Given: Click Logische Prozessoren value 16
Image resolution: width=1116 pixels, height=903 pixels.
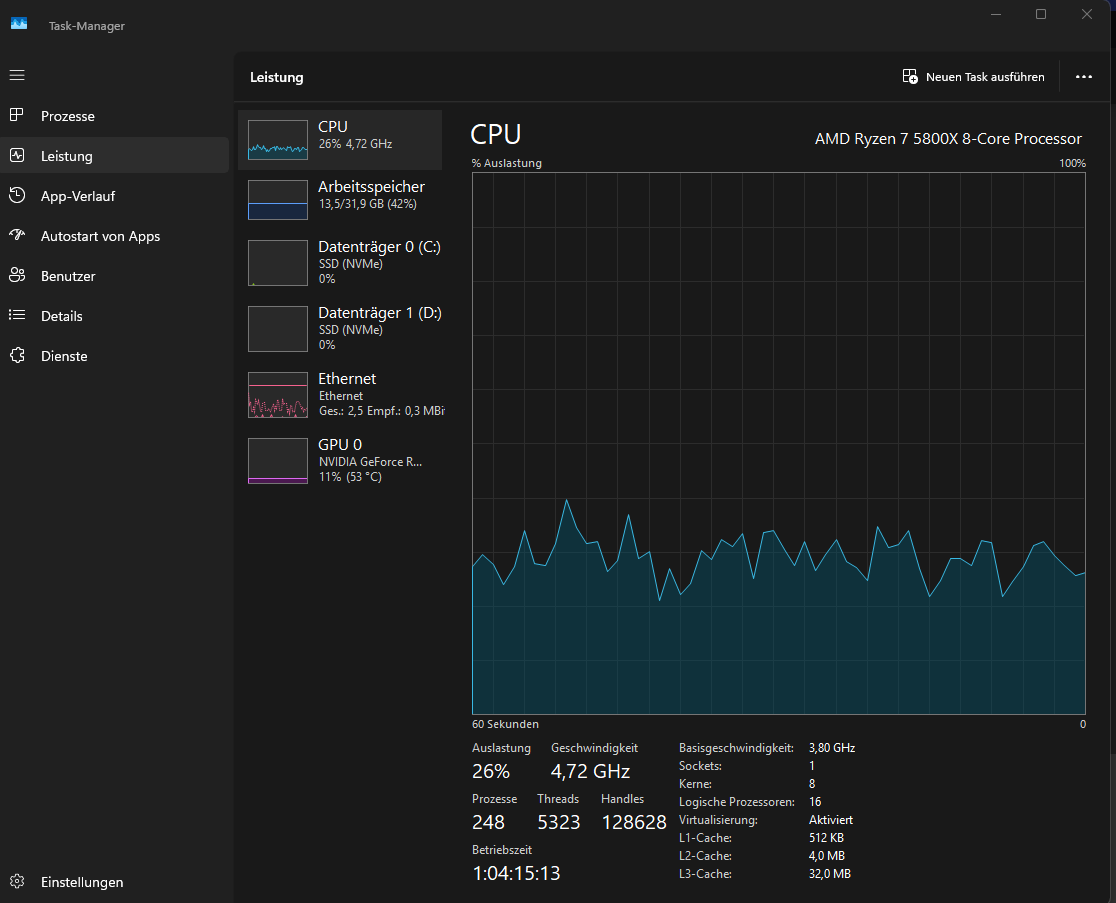Looking at the screenshot, I should click(815, 802).
